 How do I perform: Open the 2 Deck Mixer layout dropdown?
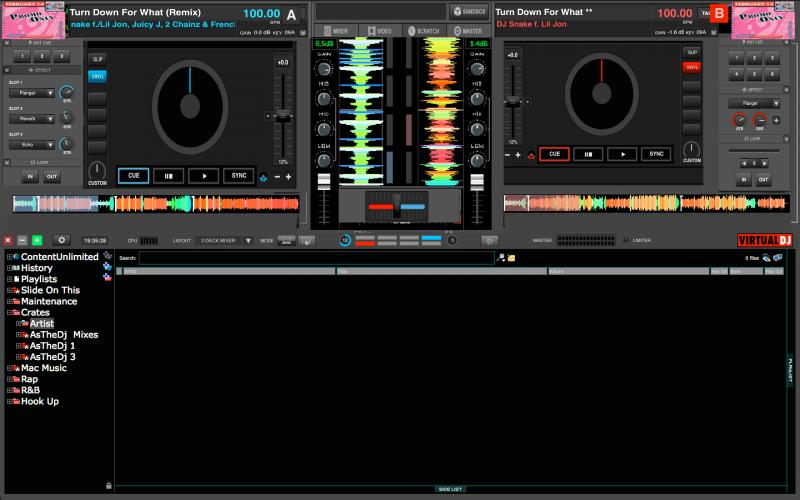pyautogui.click(x=224, y=240)
